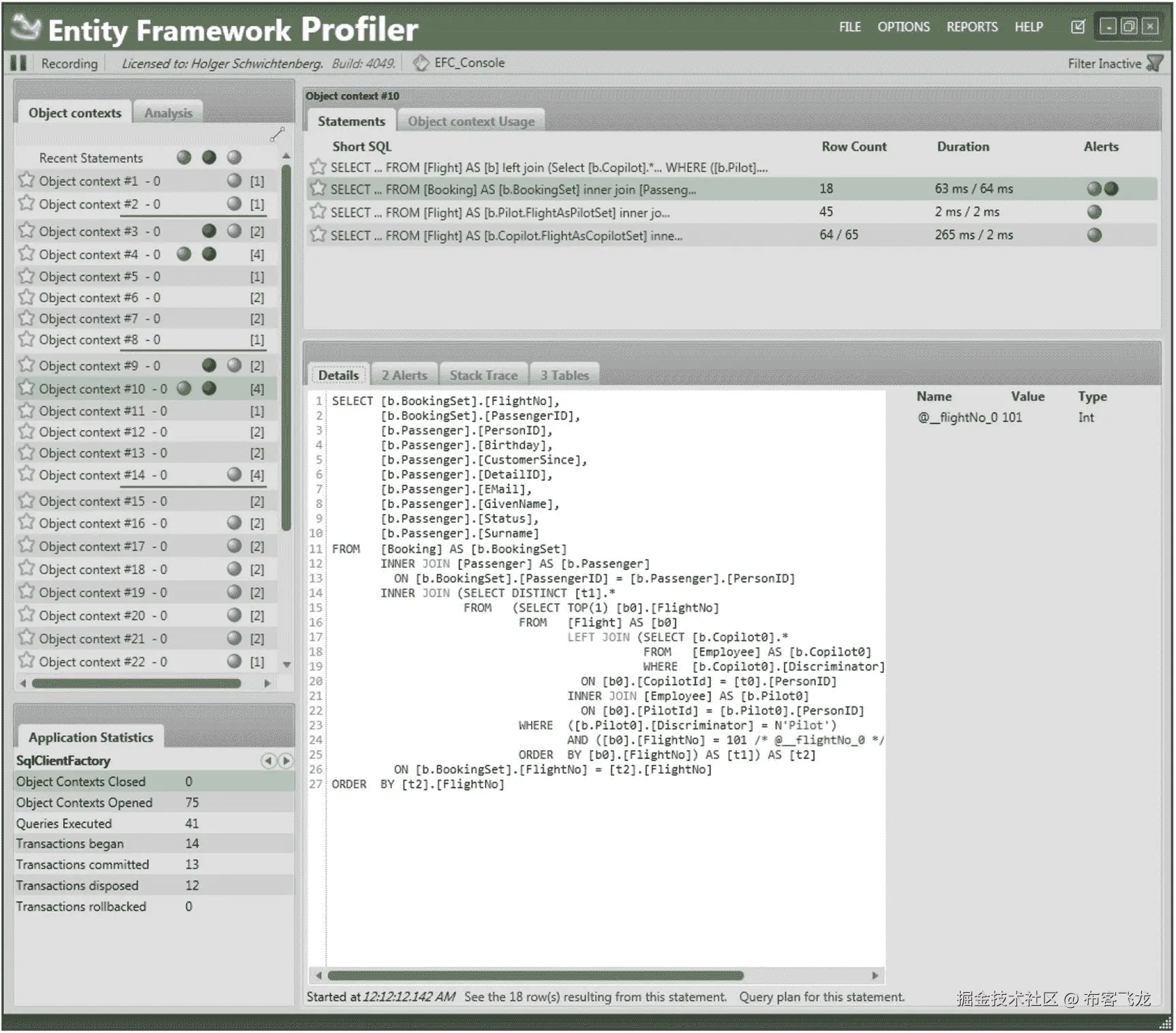Toggle the star on the first SELECT statement

coord(318,167)
